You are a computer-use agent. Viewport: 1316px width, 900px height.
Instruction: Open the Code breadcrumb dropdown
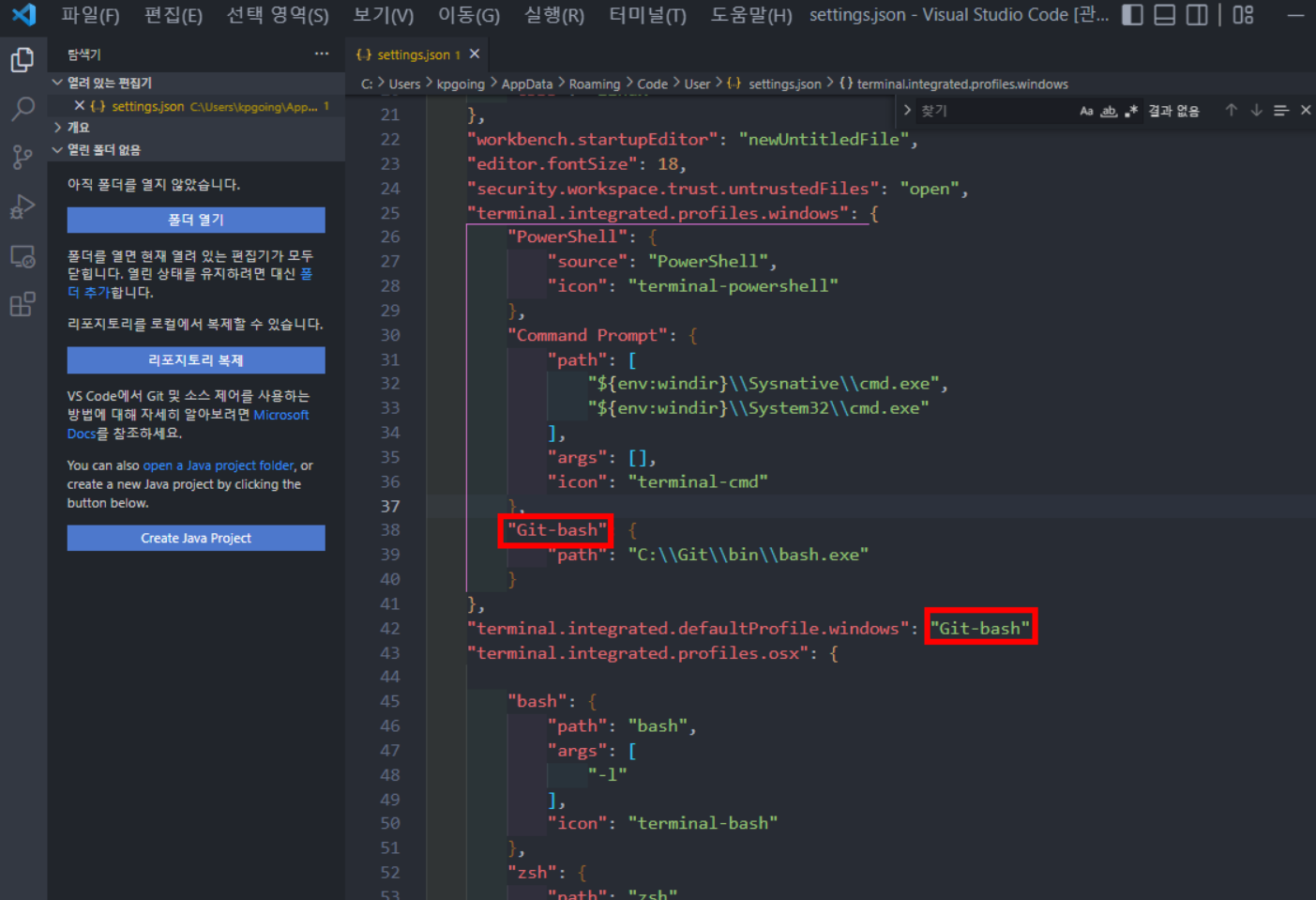click(x=653, y=84)
